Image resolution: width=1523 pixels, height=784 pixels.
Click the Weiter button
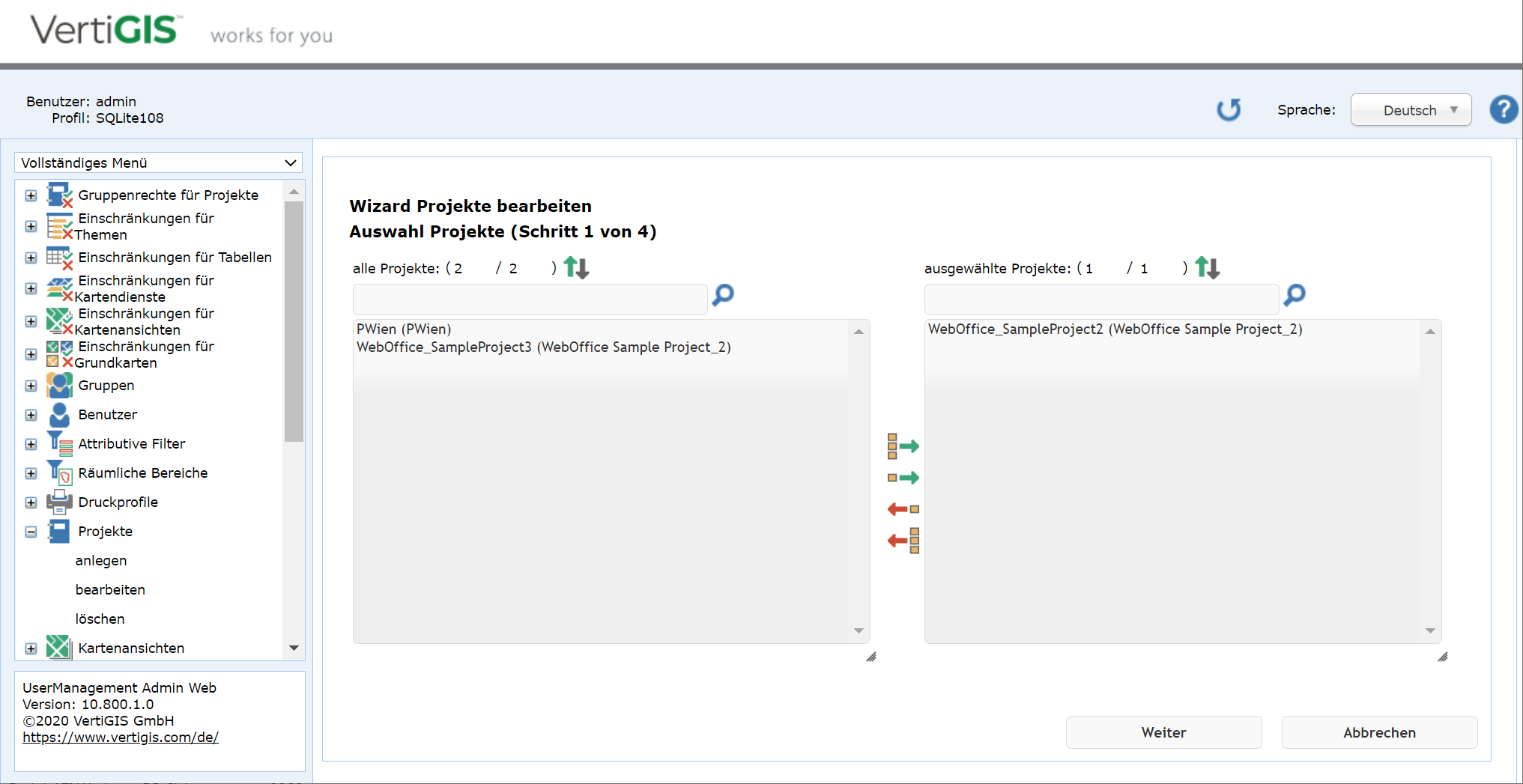pyautogui.click(x=1163, y=732)
